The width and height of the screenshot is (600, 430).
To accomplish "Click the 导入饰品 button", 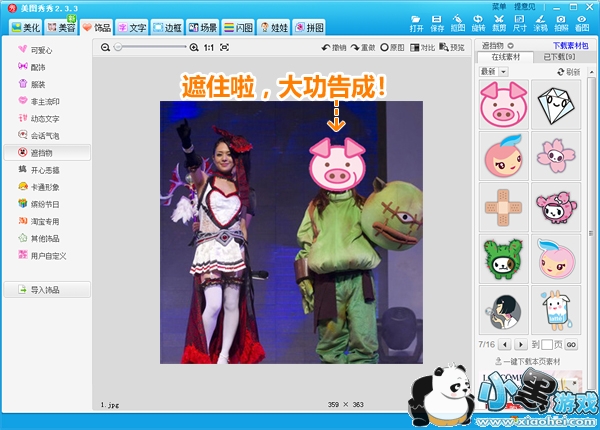I will (x=46, y=290).
